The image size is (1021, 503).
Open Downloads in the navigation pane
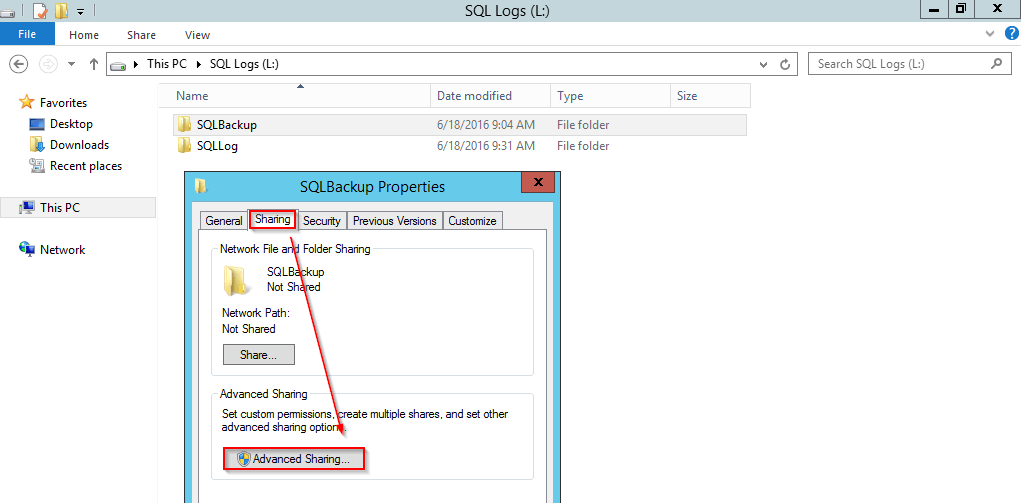[79, 145]
